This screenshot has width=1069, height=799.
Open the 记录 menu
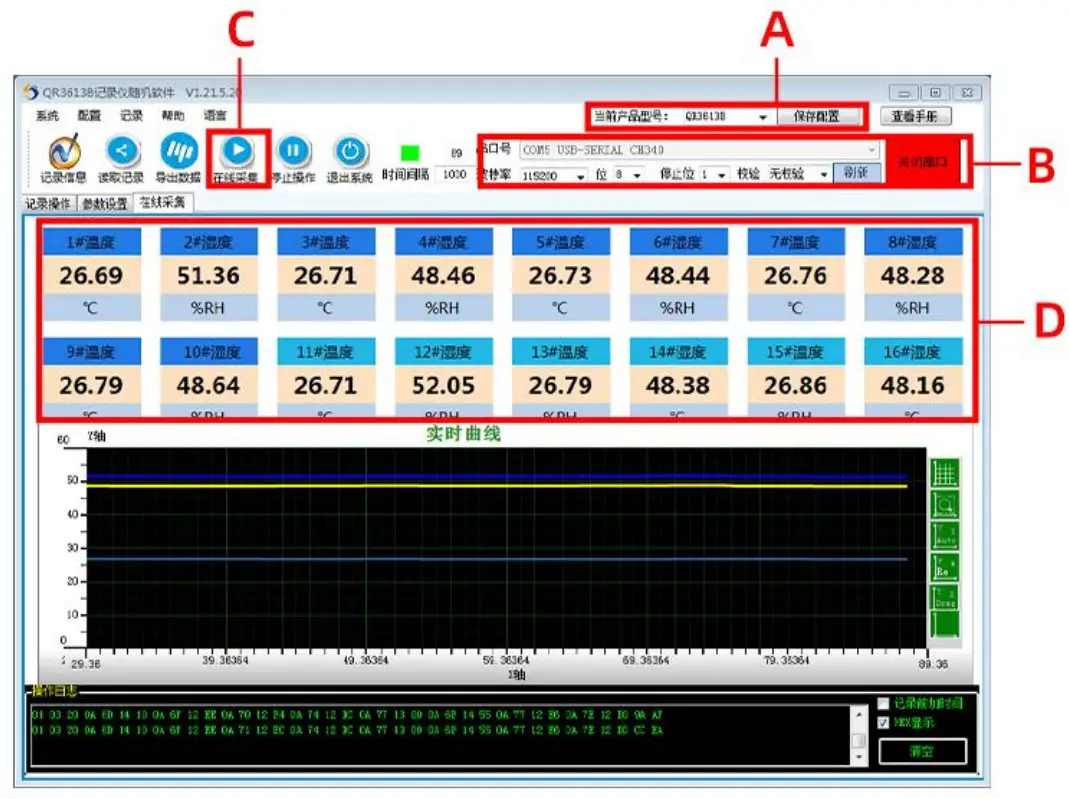[x=132, y=115]
